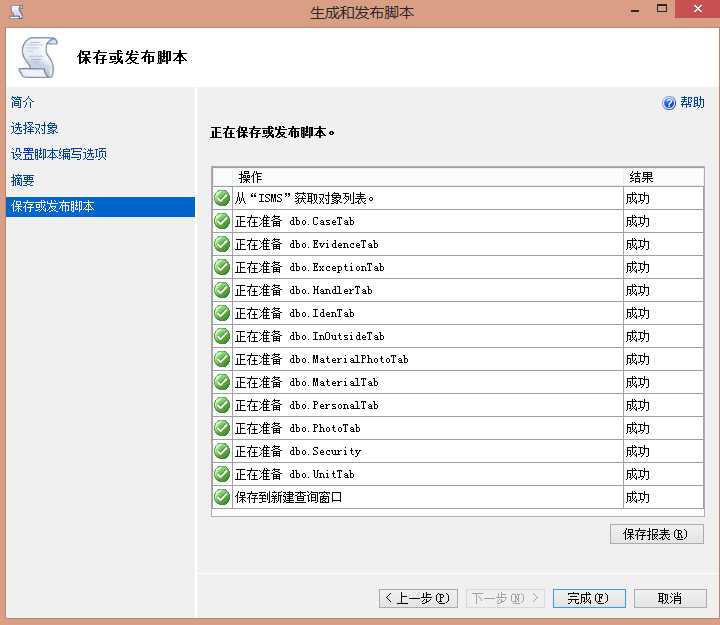The image size is (720, 625).
Task: Click the blue help question-mark icon
Action: [x=669, y=103]
